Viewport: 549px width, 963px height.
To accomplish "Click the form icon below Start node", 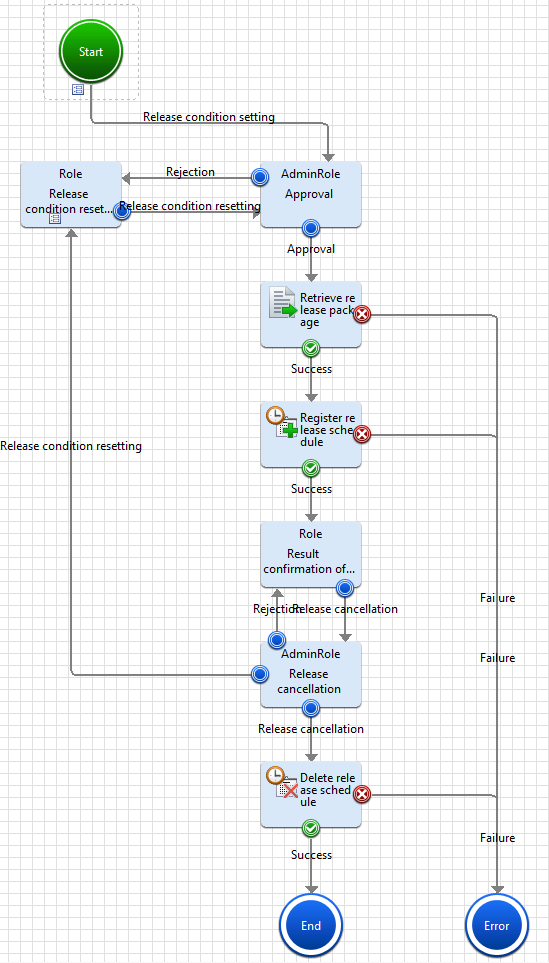I will point(78,90).
